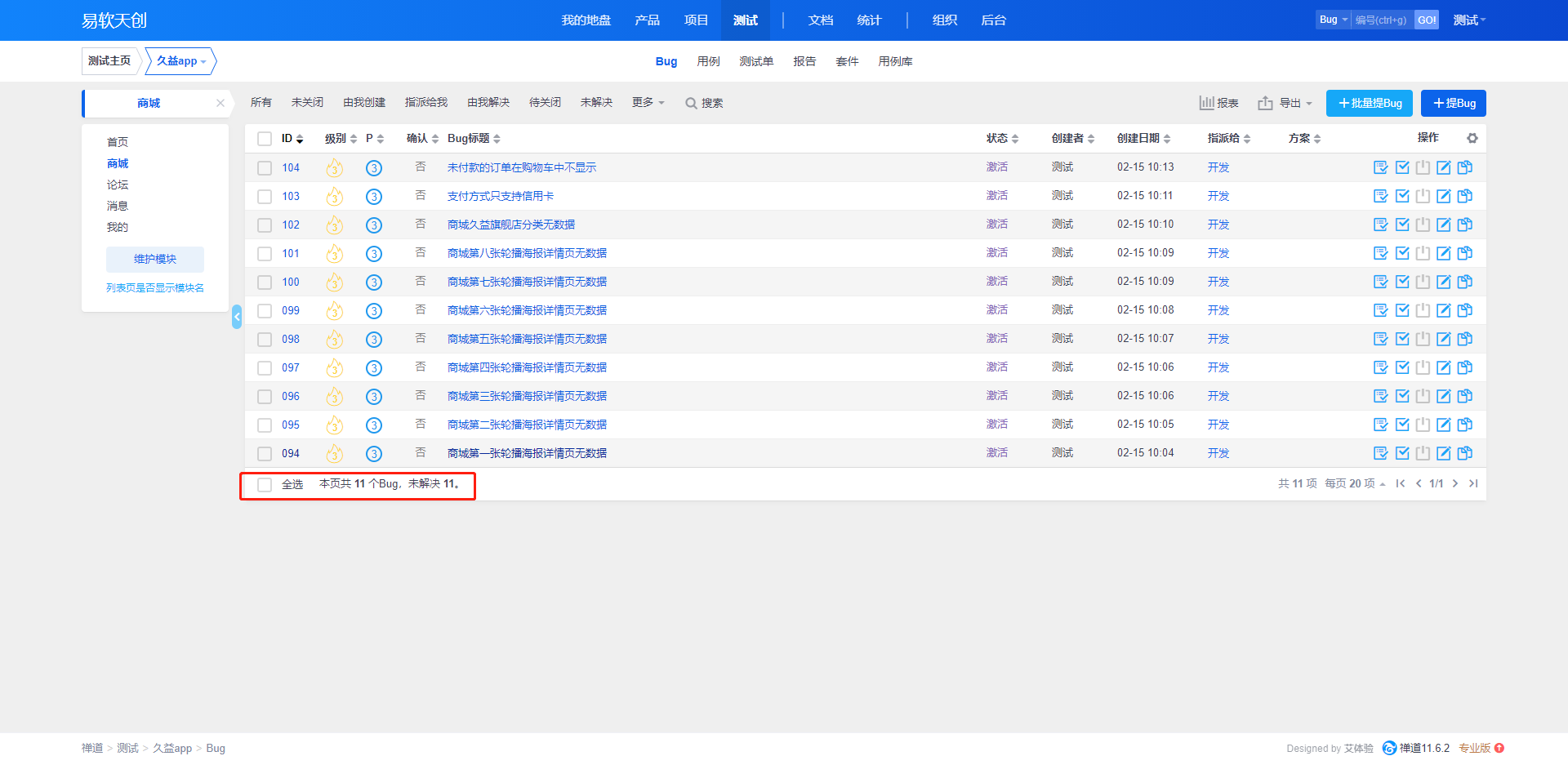The height and width of the screenshot is (765, 1568).
Task: Click confirm icon for bug 104
Action: (x=1381, y=167)
